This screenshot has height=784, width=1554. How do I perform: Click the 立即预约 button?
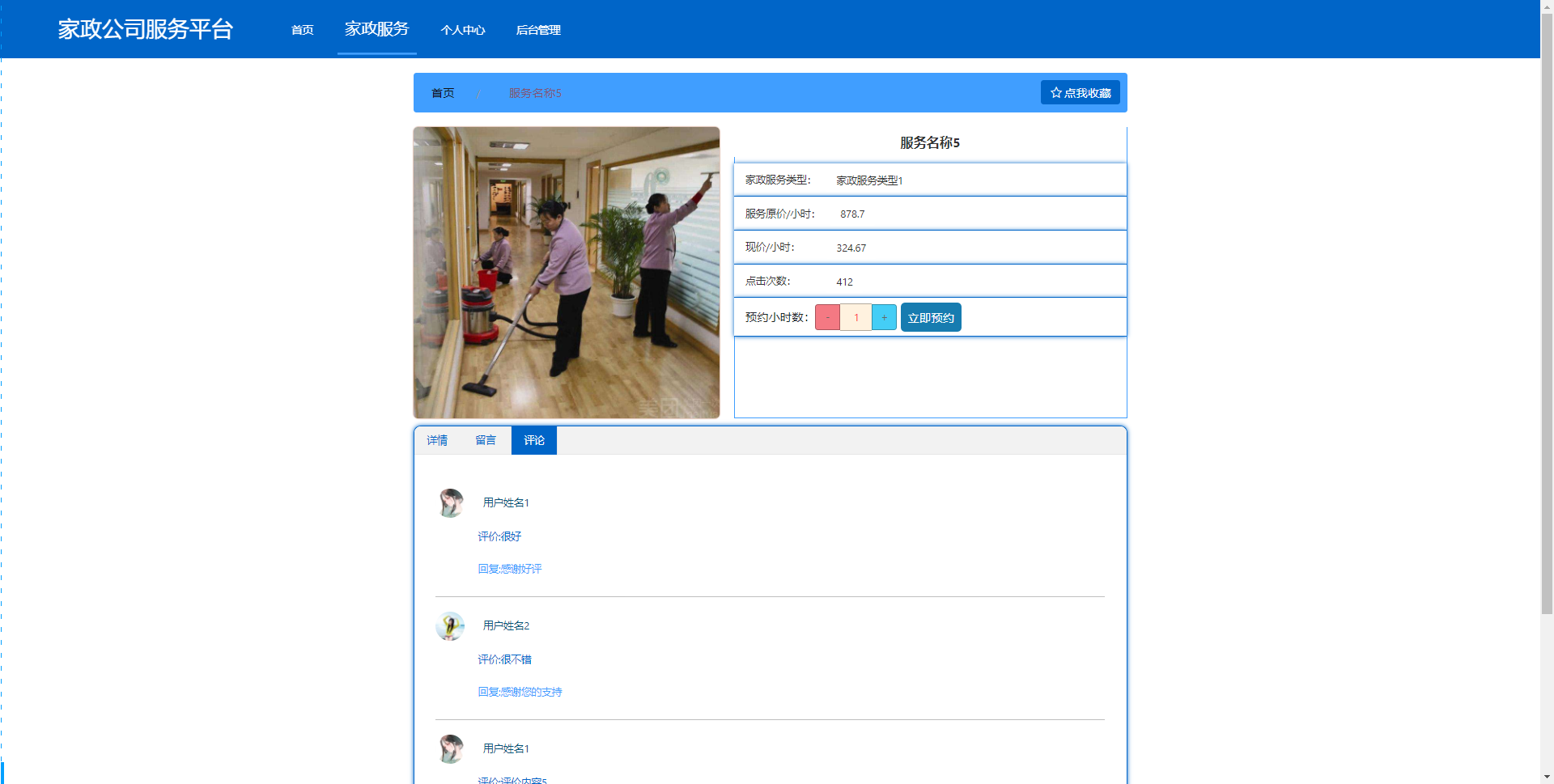(x=931, y=317)
